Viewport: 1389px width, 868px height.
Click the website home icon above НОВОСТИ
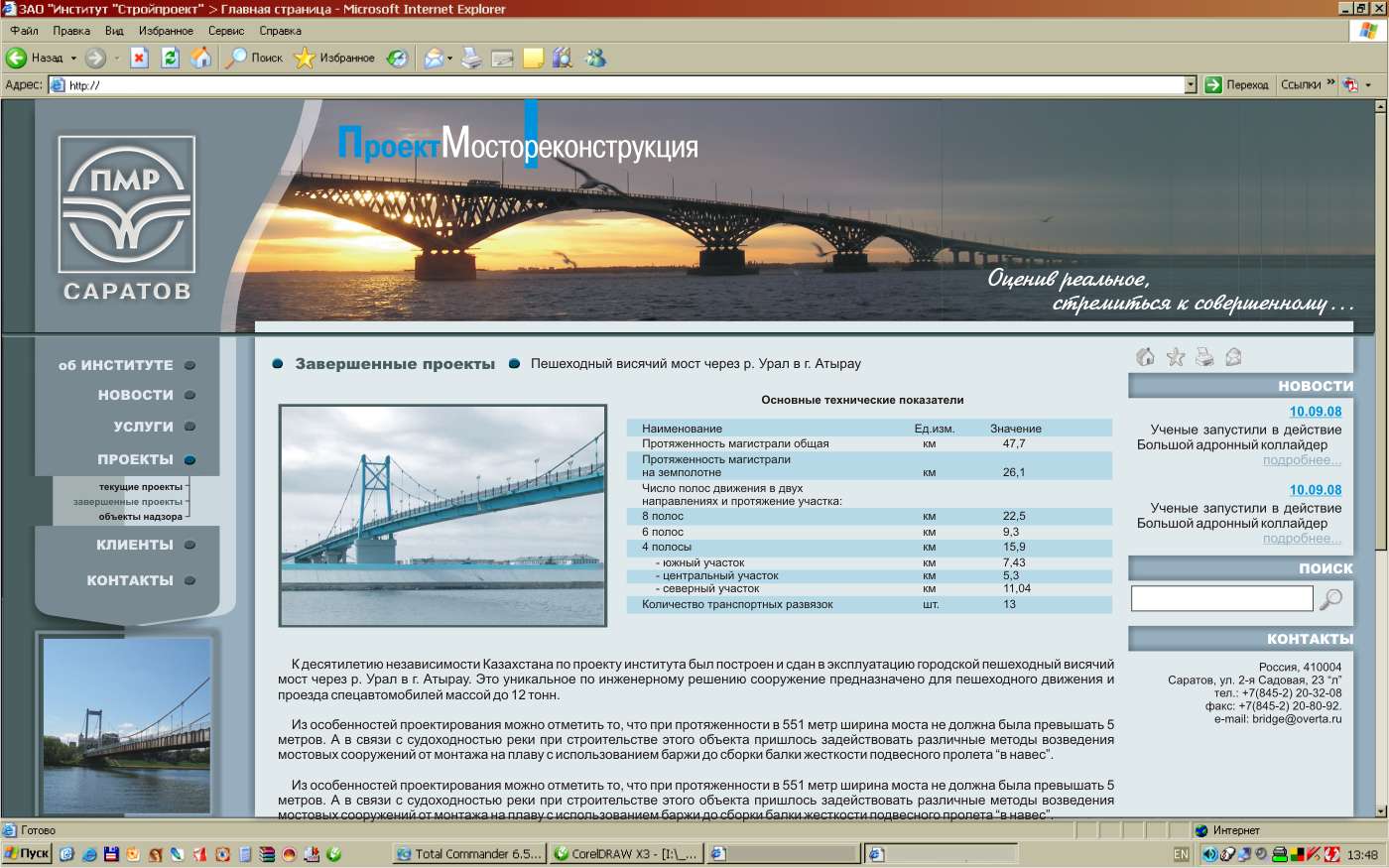(x=1145, y=356)
